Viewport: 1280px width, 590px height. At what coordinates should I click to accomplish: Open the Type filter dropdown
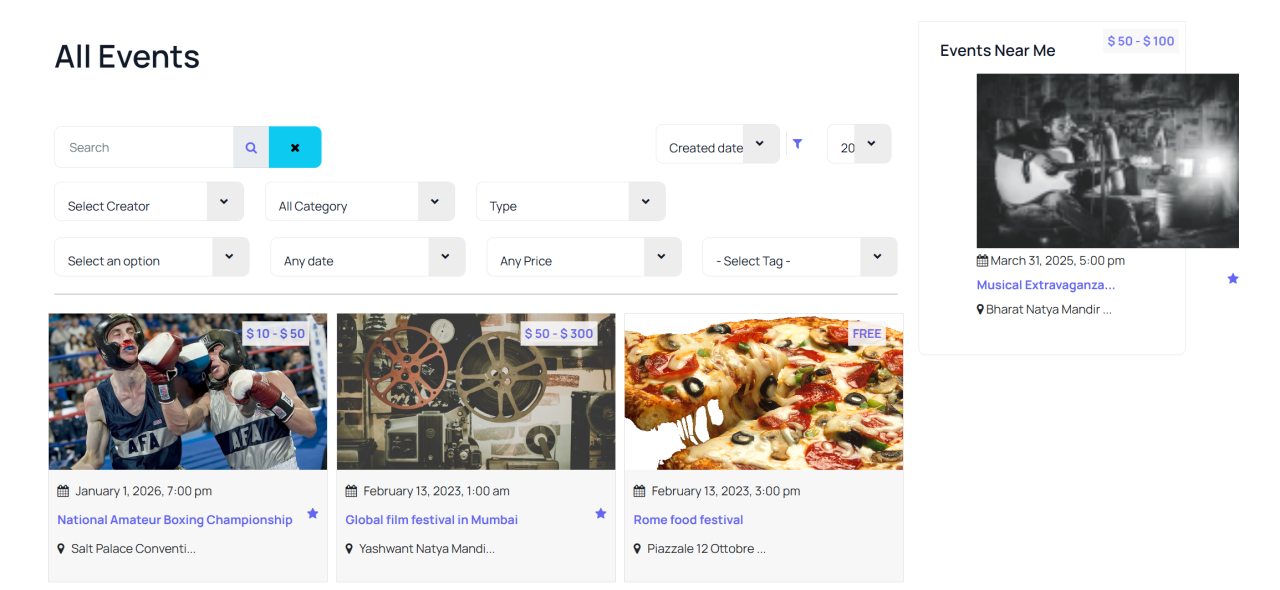point(570,202)
